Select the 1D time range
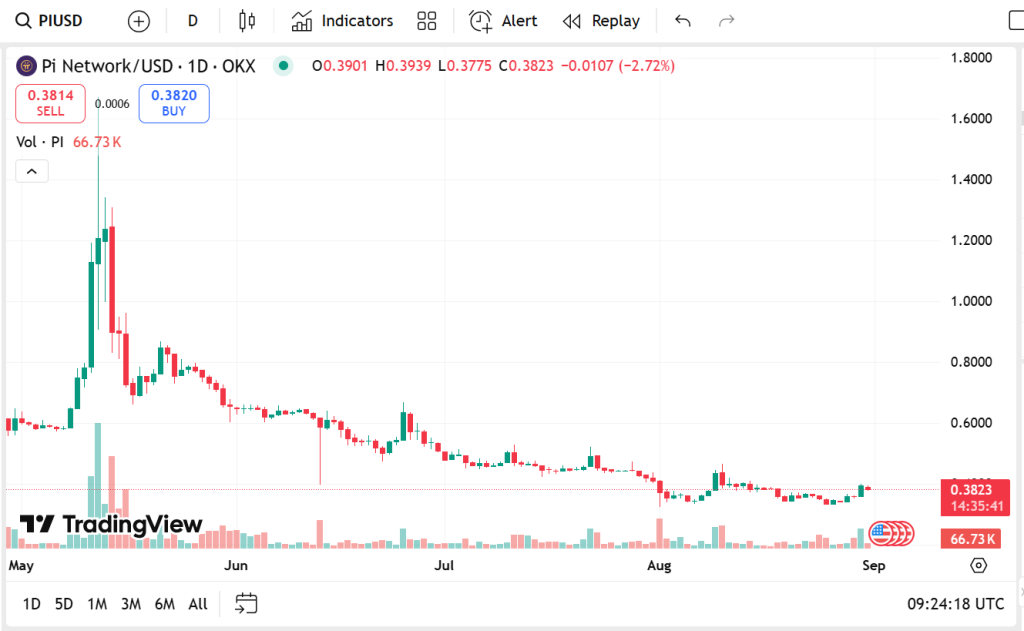 pyautogui.click(x=31, y=604)
